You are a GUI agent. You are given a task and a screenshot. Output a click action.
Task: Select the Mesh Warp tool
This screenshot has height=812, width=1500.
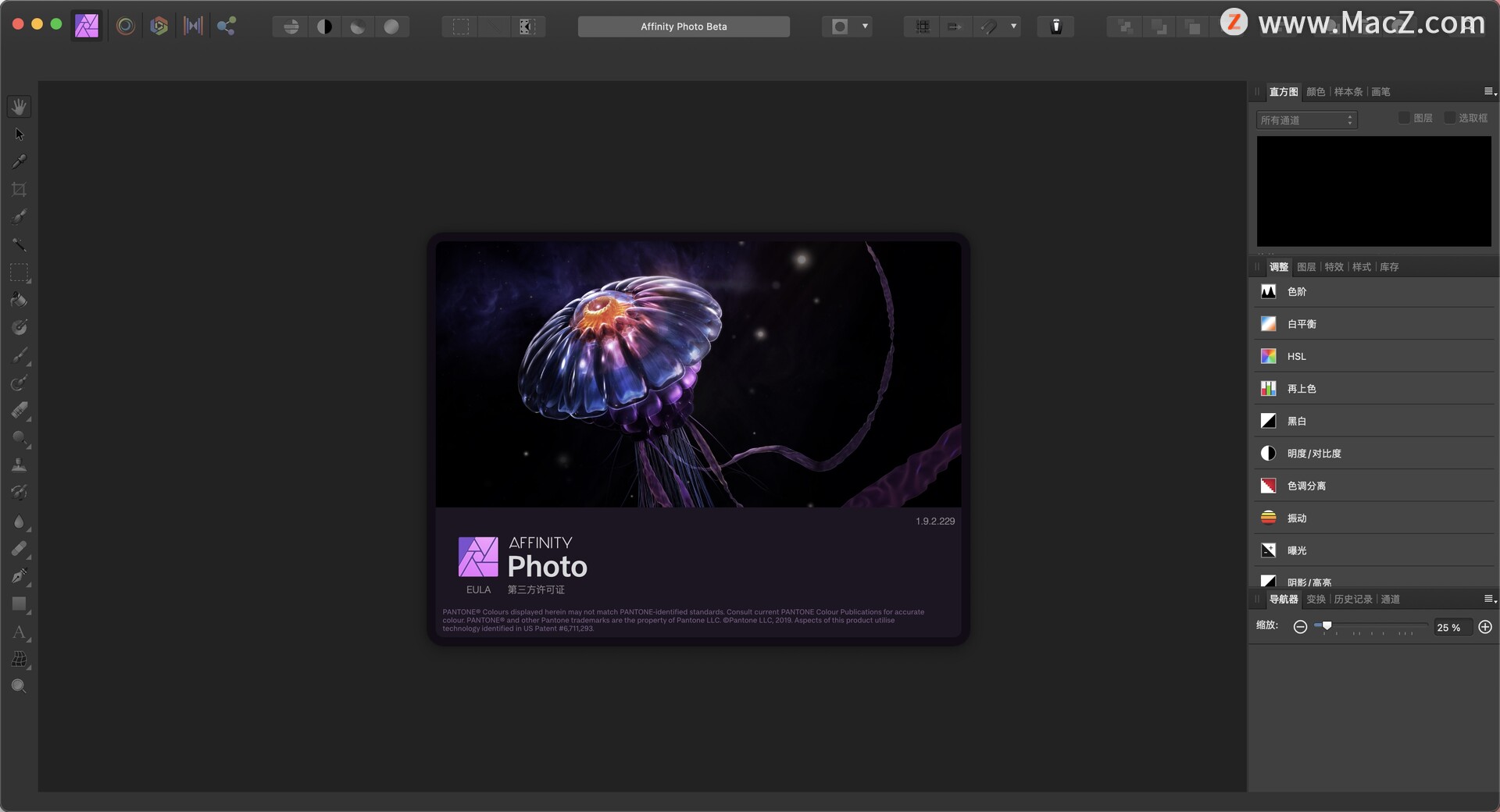point(20,660)
